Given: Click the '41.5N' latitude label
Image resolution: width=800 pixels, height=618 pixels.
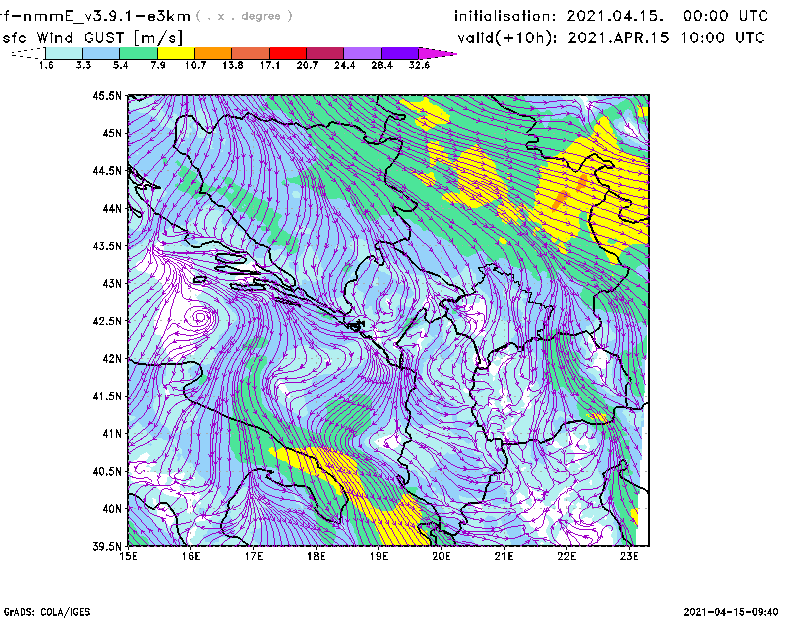Looking at the screenshot, I should [x=107, y=396].
